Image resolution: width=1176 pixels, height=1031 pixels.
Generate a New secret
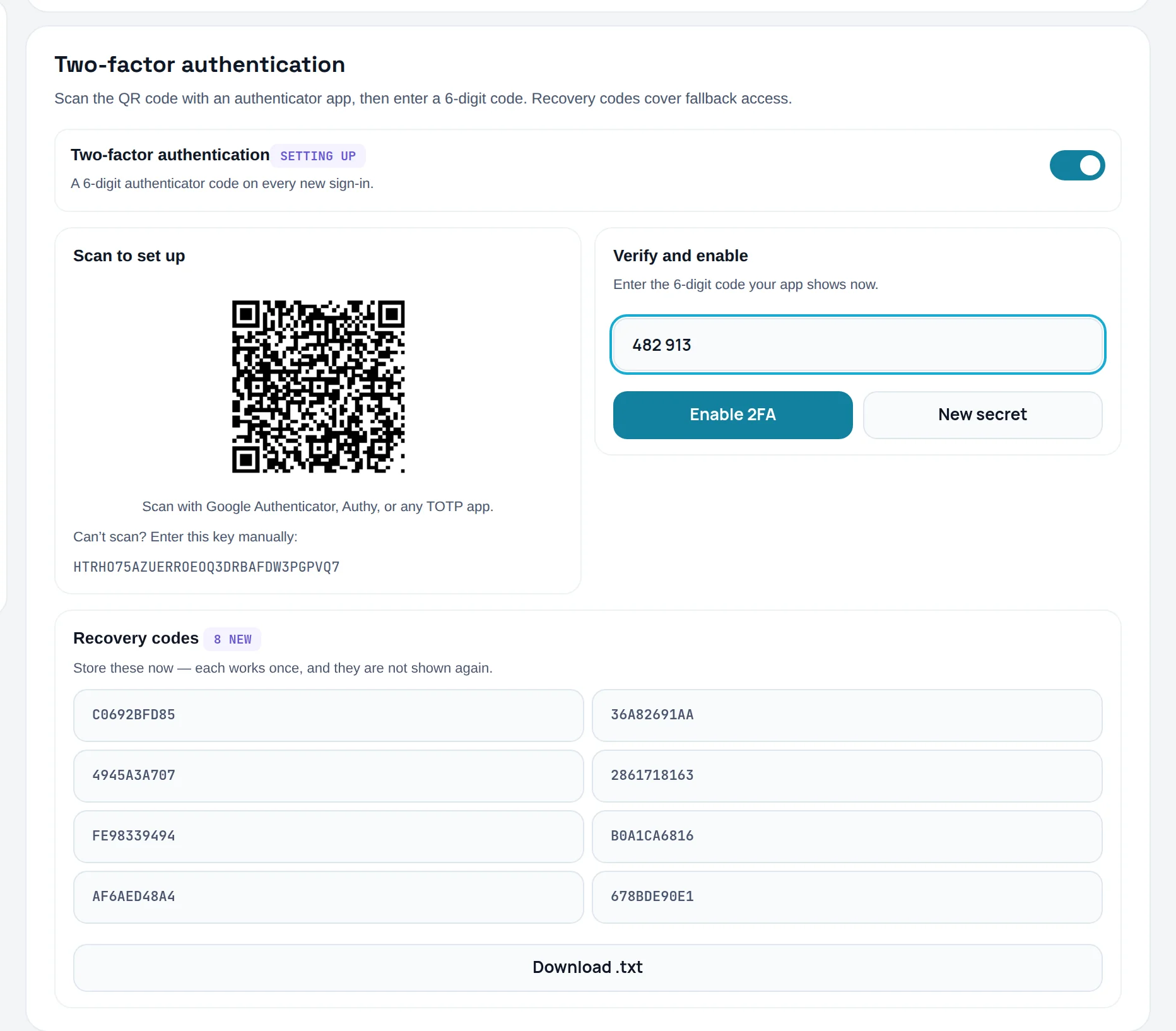[982, 415]
